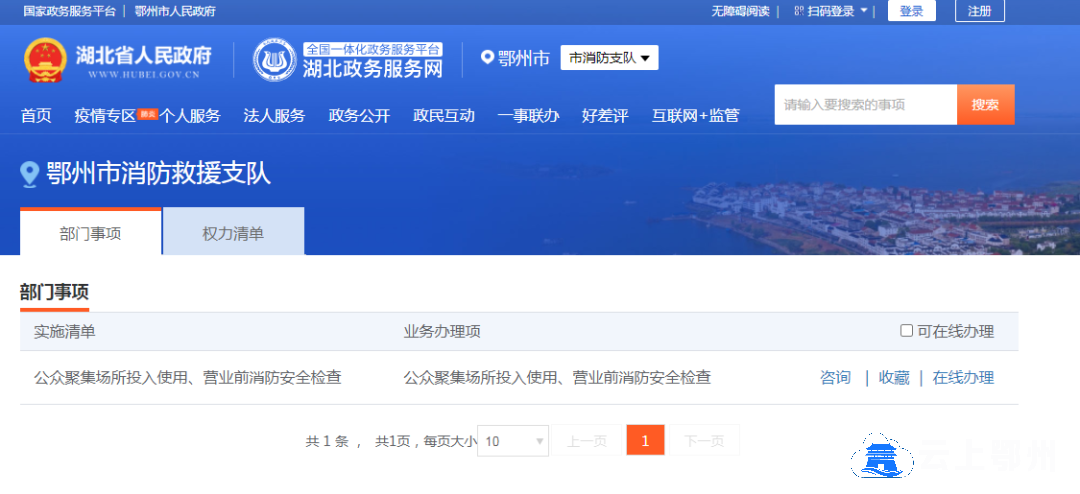Open the 好差评 navigation item
Viewport: 1080px width, 494px height.
pyautogui.click(x=605, y=116)
